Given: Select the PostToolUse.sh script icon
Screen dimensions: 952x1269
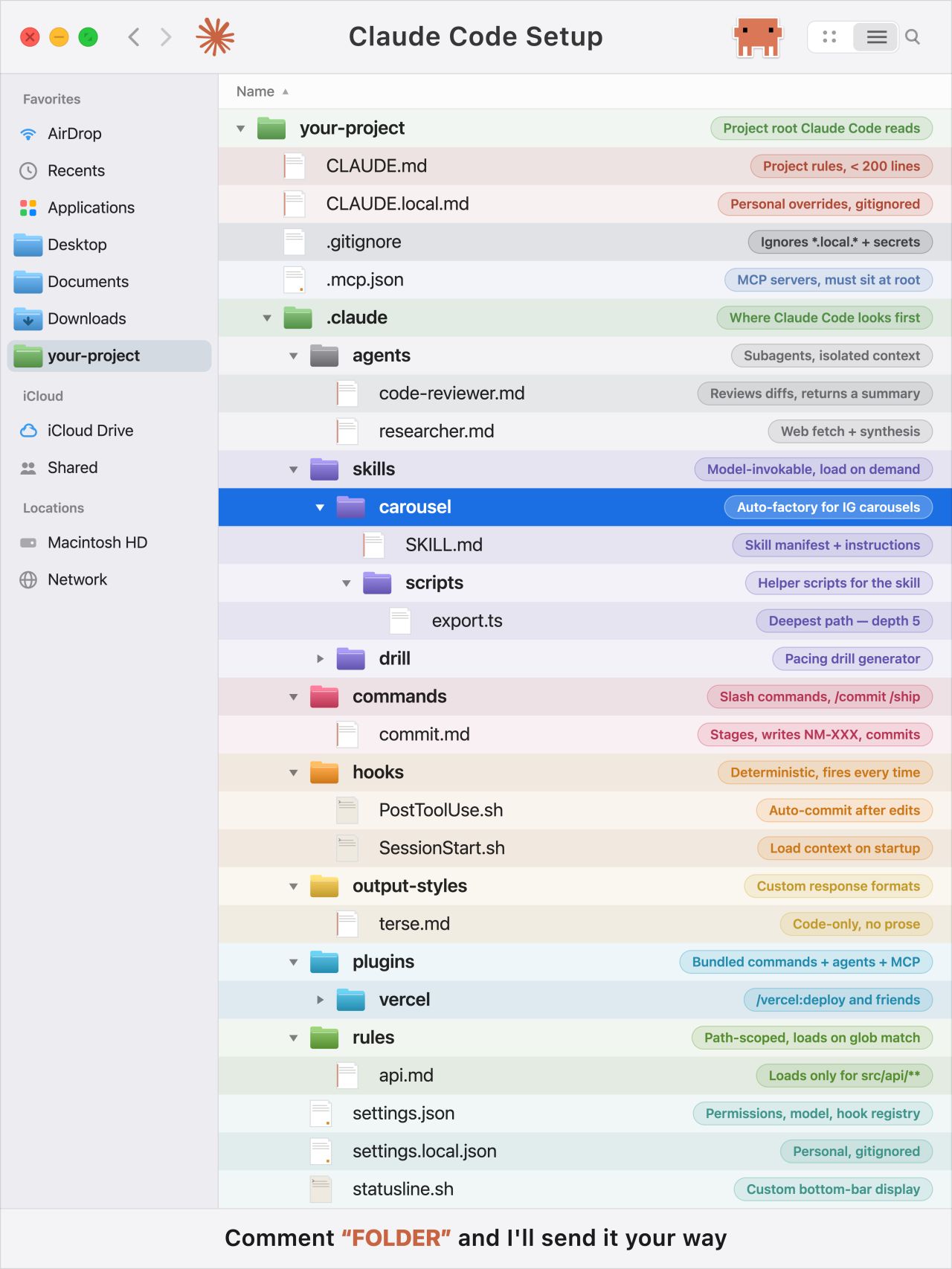Looking at the screenshot, I should [347, 810].
